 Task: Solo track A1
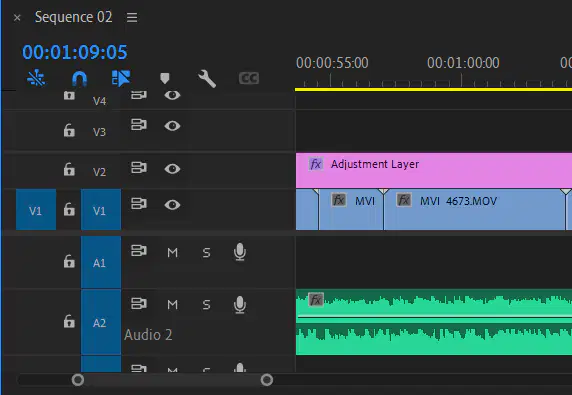coord(206,252)
